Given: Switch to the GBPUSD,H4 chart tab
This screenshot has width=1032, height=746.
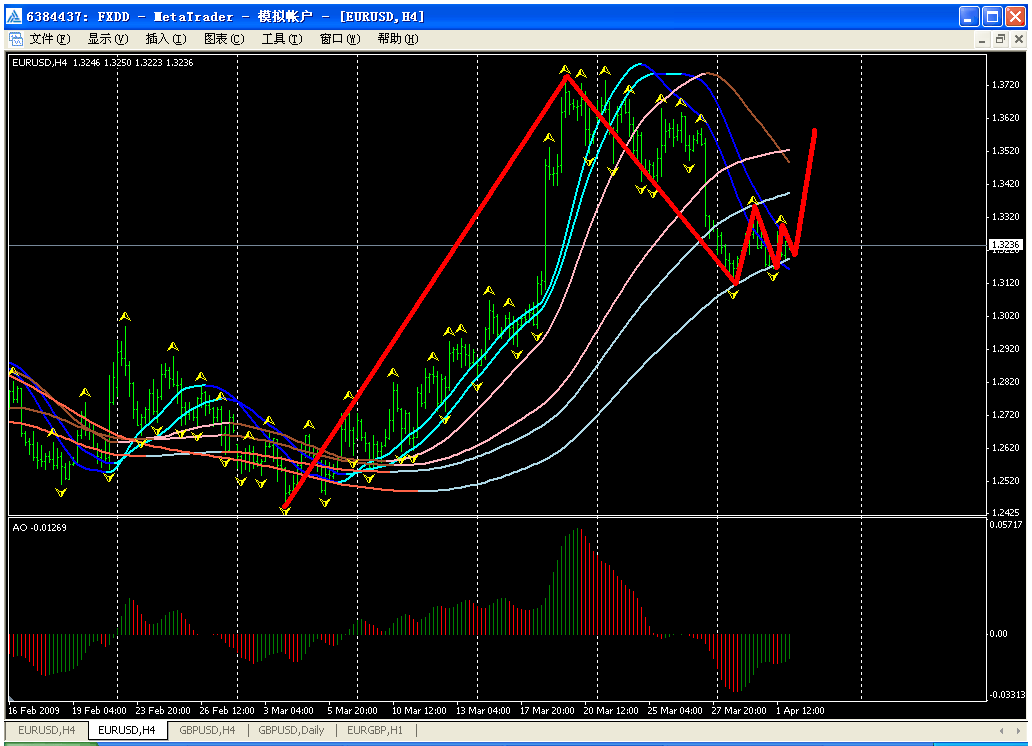Looking at the screenshot, I should tap(207, 731).
